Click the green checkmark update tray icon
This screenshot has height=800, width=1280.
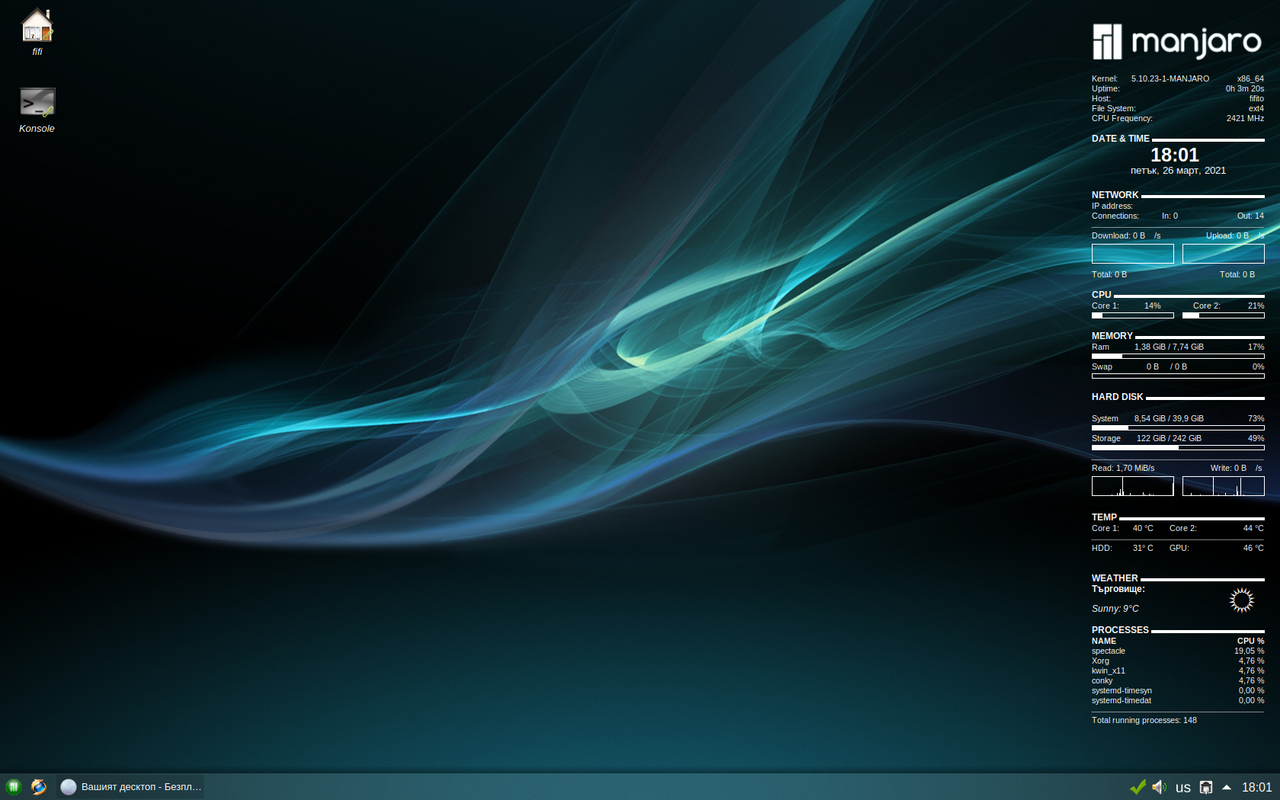point(1138,787)
